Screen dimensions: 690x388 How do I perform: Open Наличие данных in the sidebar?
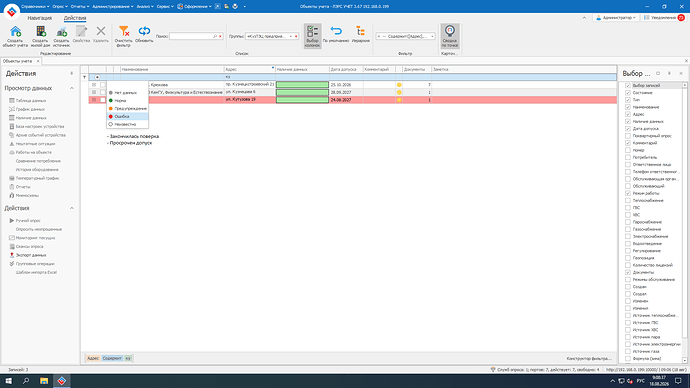(x=31, y=118)
